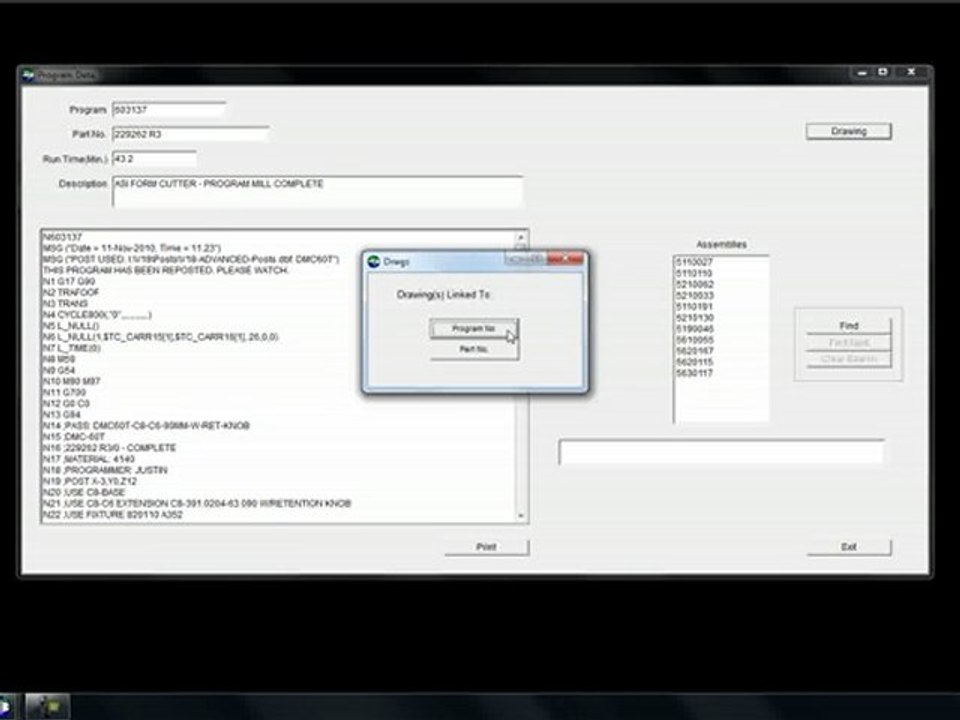Click the empty search field below Assemblies
Viewport: 960px width, 720px height.
click(x=721, y=452)
